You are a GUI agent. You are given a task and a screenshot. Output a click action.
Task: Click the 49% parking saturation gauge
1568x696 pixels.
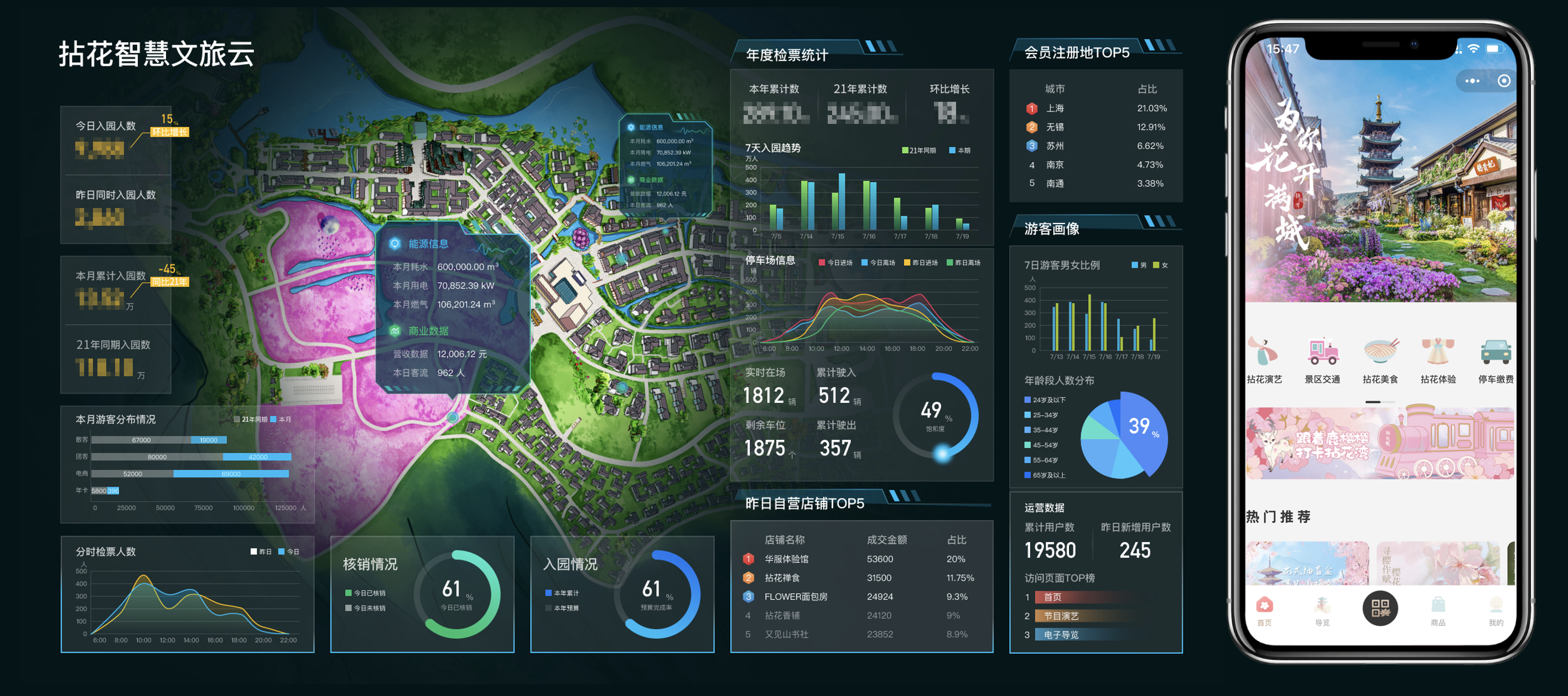(936, 417)
